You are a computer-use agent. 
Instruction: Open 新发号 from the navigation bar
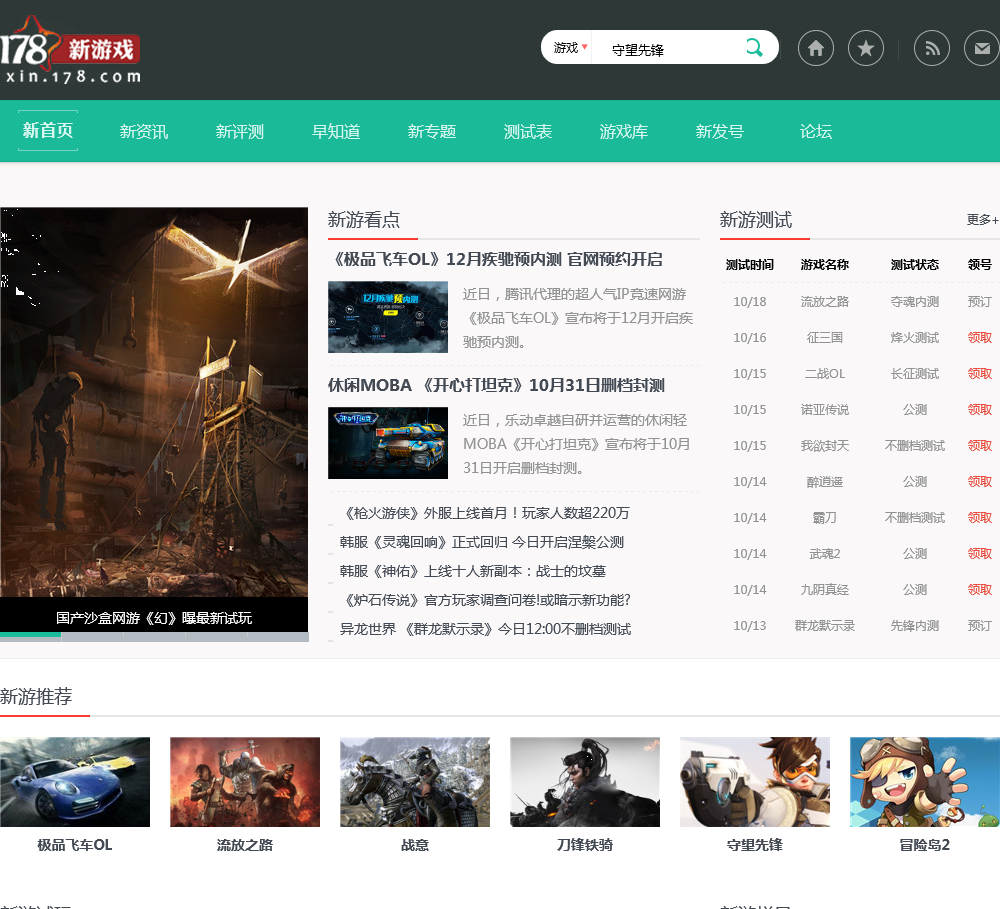pyautogui.click(x=720, y=131)
